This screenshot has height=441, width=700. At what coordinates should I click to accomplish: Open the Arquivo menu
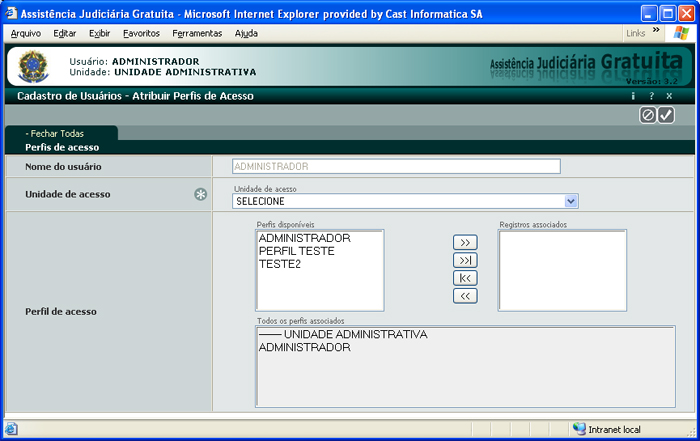[x=25, y=33]
